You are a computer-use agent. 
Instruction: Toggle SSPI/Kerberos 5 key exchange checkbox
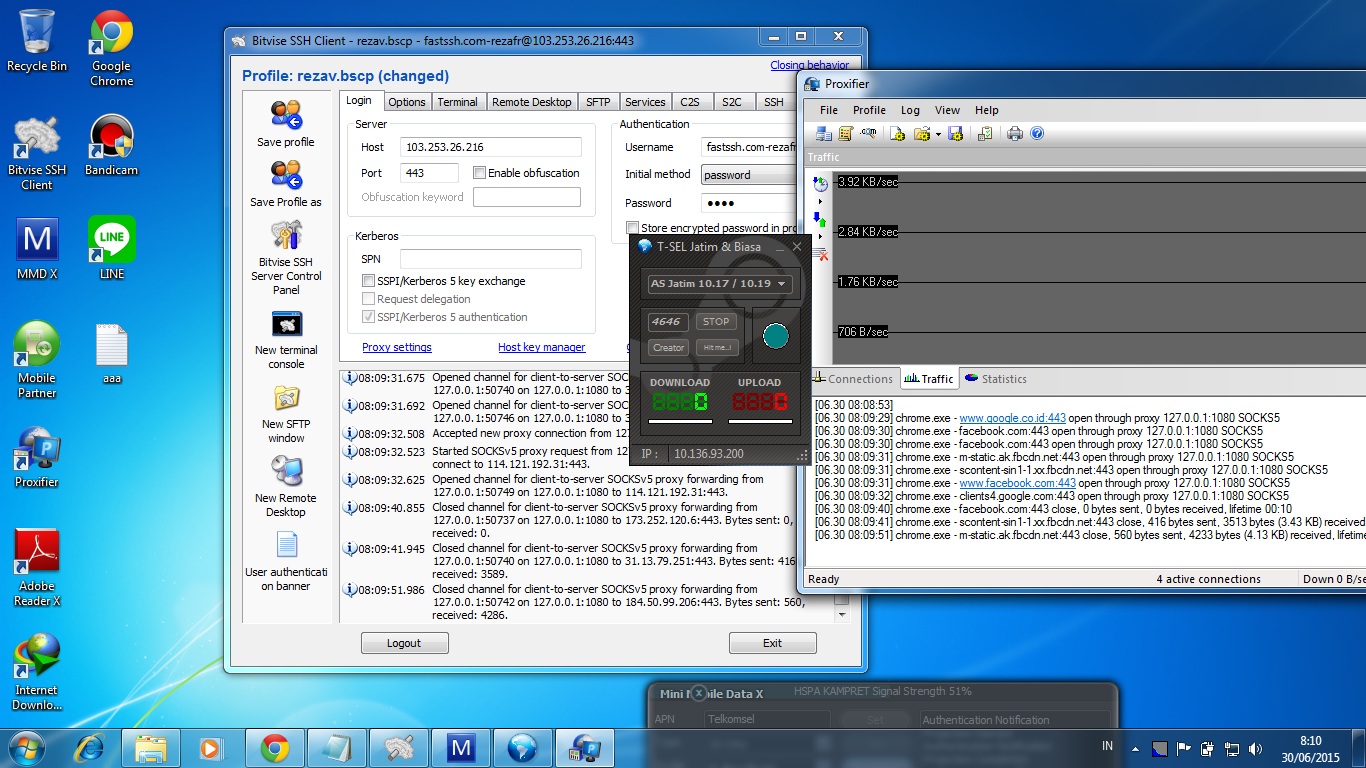369,281
